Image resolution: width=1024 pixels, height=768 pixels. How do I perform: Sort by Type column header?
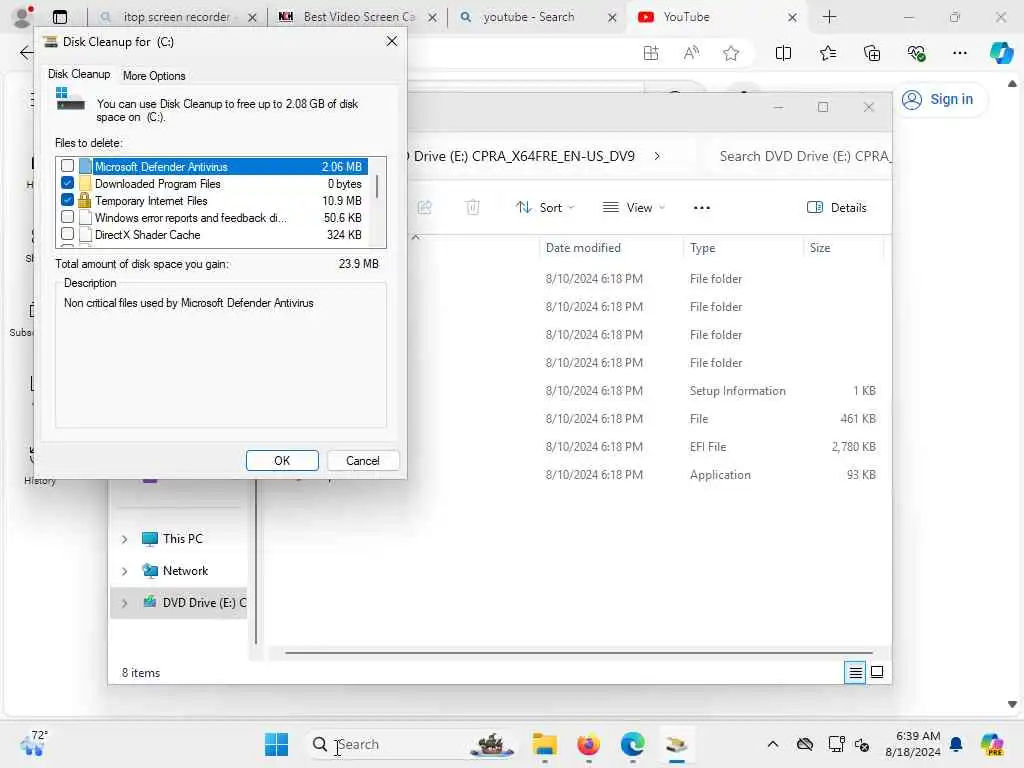pyautogui.click(x=703, y=248)
